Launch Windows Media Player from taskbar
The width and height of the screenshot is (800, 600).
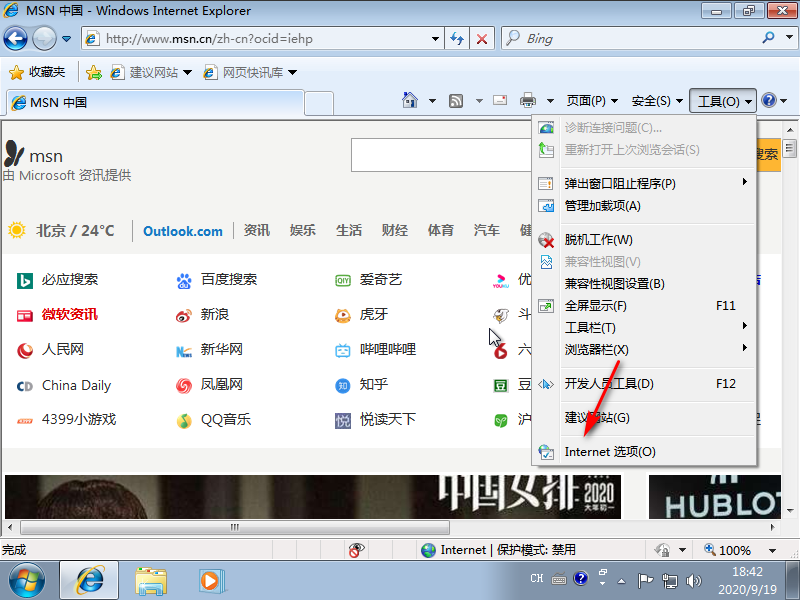(x=209, y=579)
